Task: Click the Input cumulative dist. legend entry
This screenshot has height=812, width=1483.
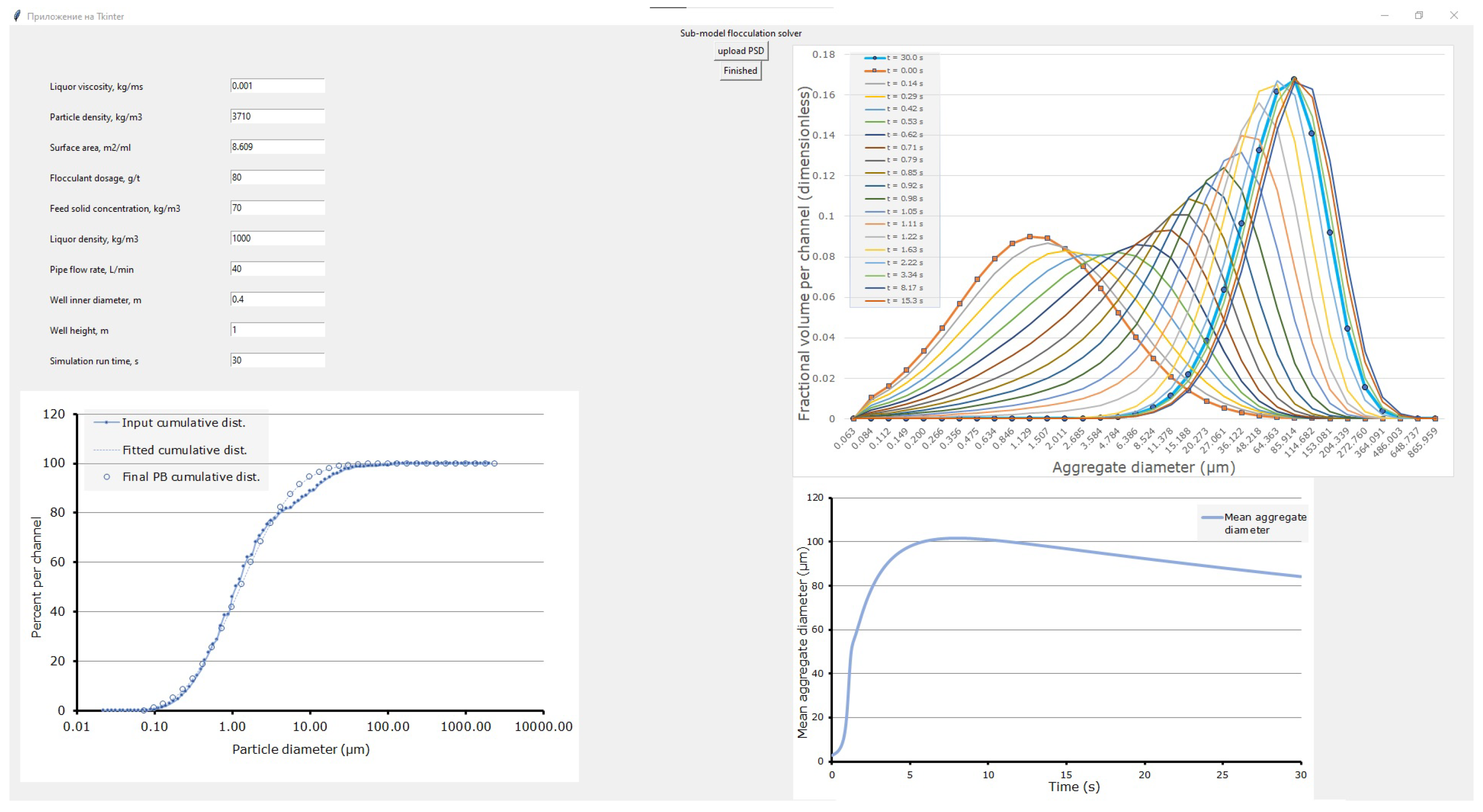Action: [x=183, y=423]
